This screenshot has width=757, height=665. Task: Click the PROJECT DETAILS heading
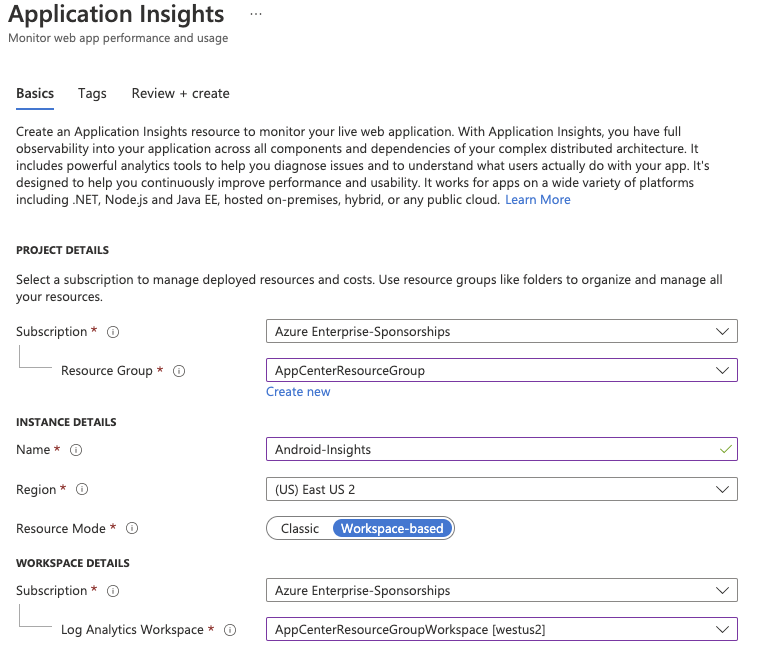[x=62, y=250]
